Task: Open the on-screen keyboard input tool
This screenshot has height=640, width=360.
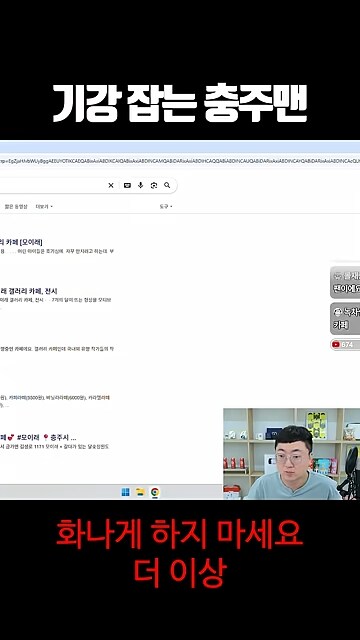Action: (x=127, y=185)
